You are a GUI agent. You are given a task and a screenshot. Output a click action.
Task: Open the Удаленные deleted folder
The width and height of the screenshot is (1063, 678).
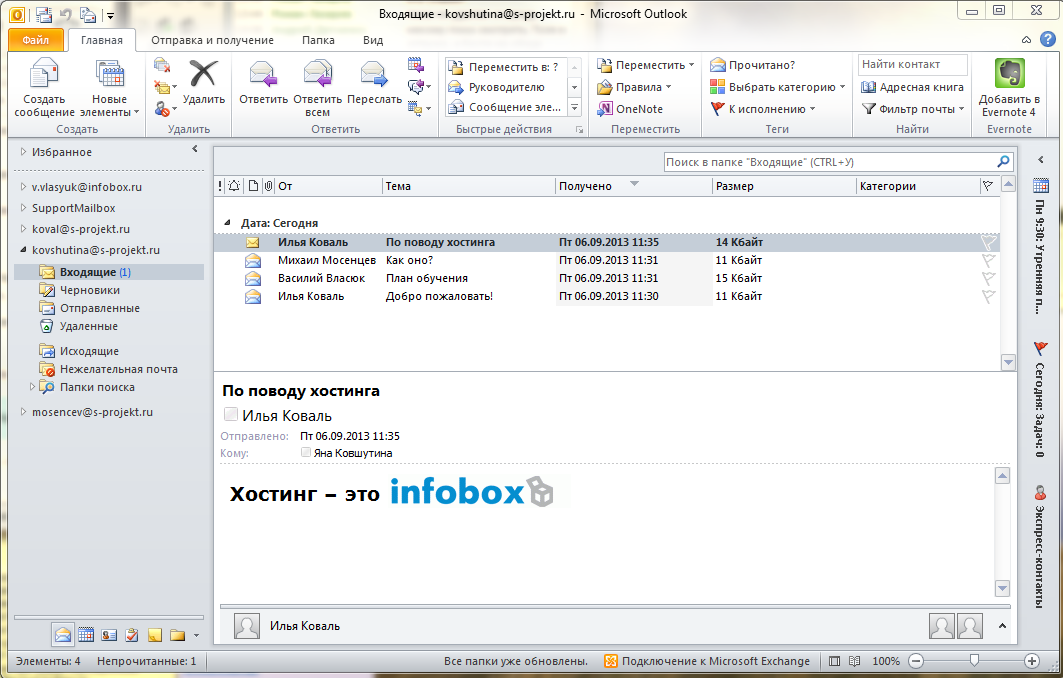[x=88, y=326]
